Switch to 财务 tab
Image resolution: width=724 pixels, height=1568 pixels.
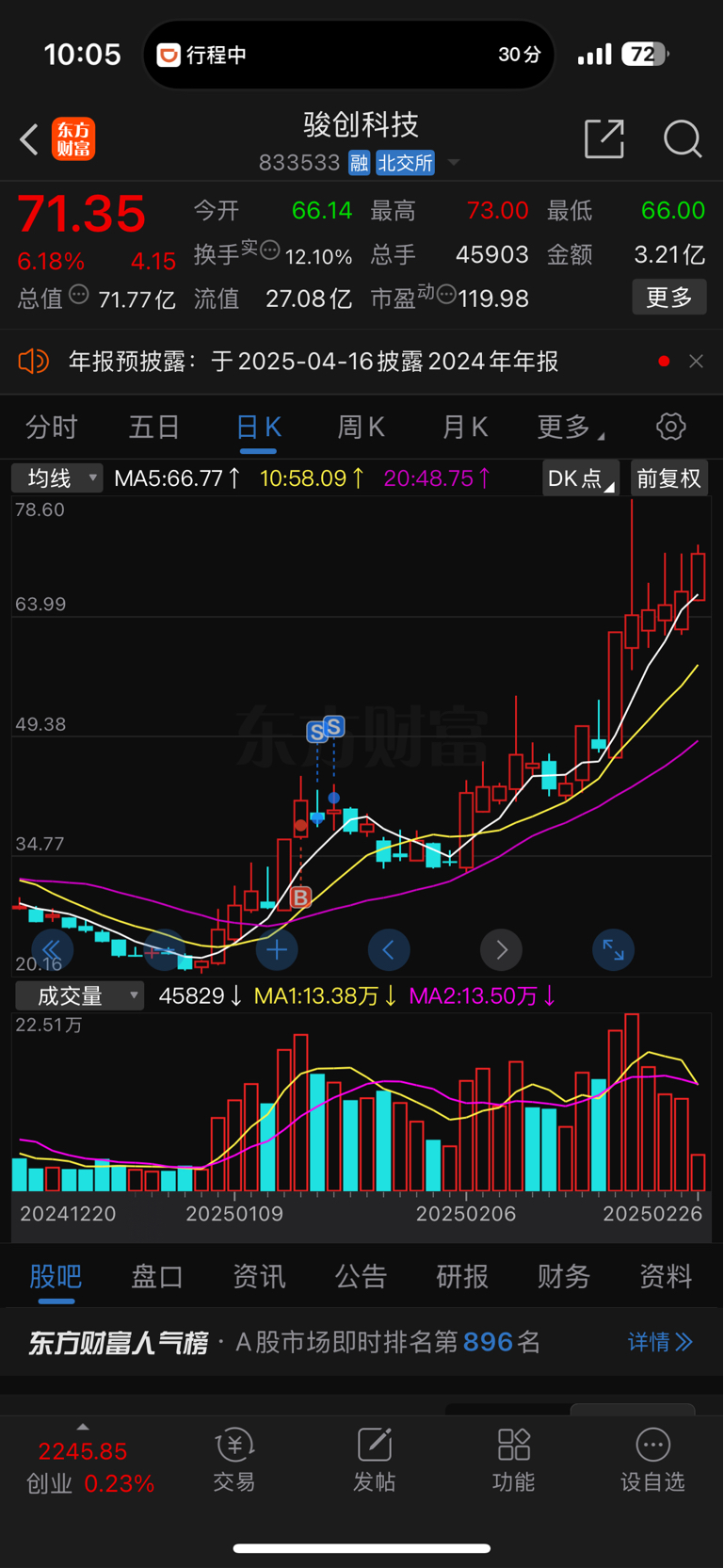coord(564,1277)
